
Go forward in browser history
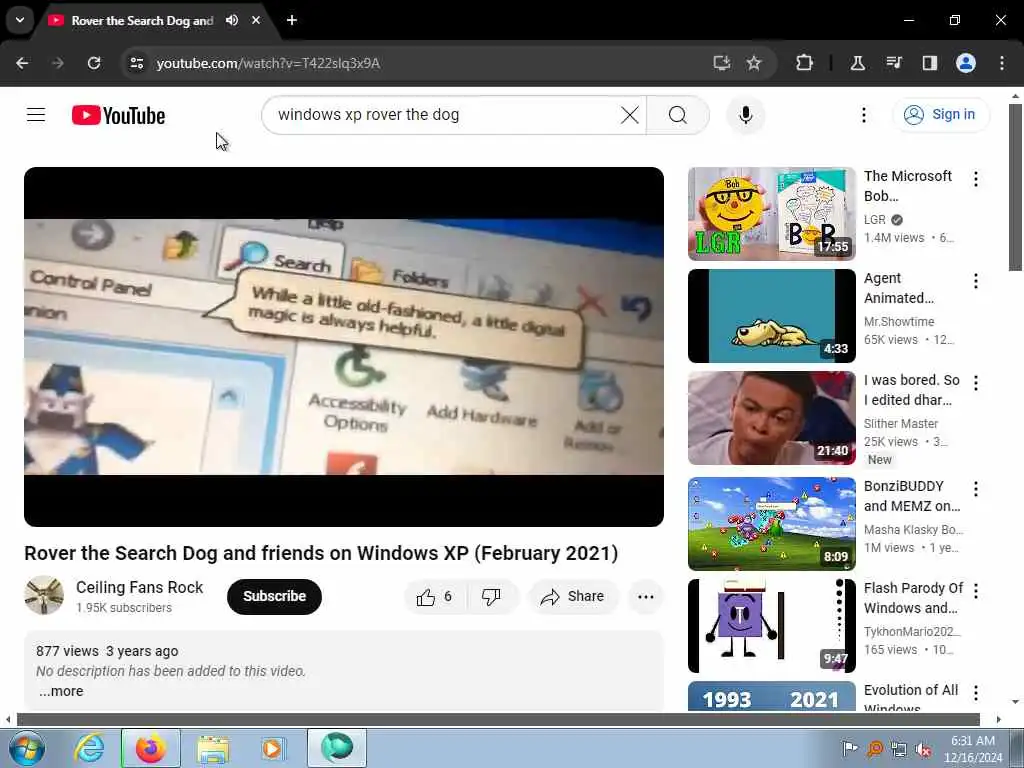pos(58,63)
